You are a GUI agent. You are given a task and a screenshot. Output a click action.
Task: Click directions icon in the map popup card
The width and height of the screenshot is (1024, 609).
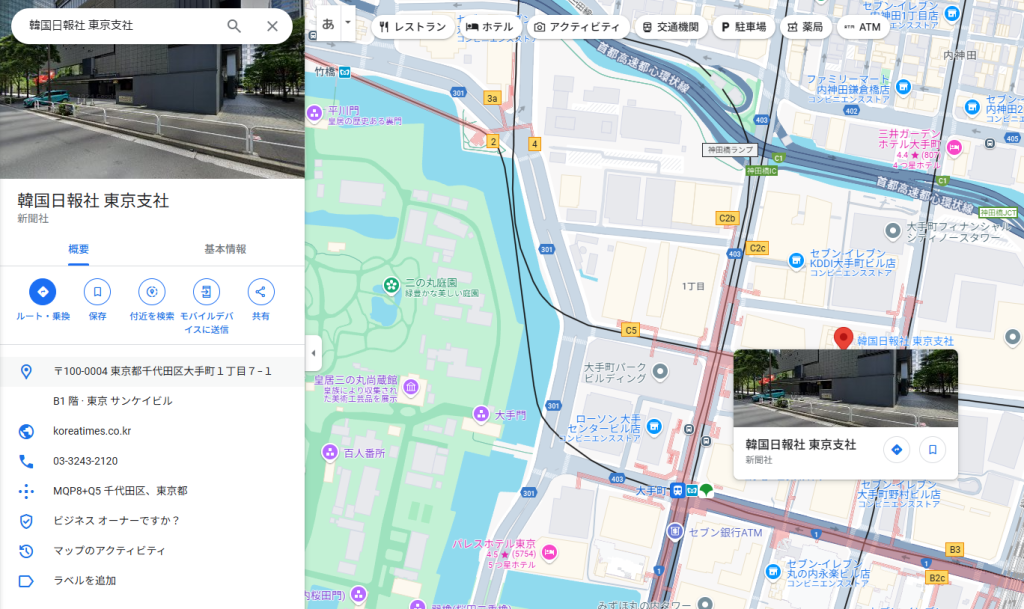click(x=896, y=450)
